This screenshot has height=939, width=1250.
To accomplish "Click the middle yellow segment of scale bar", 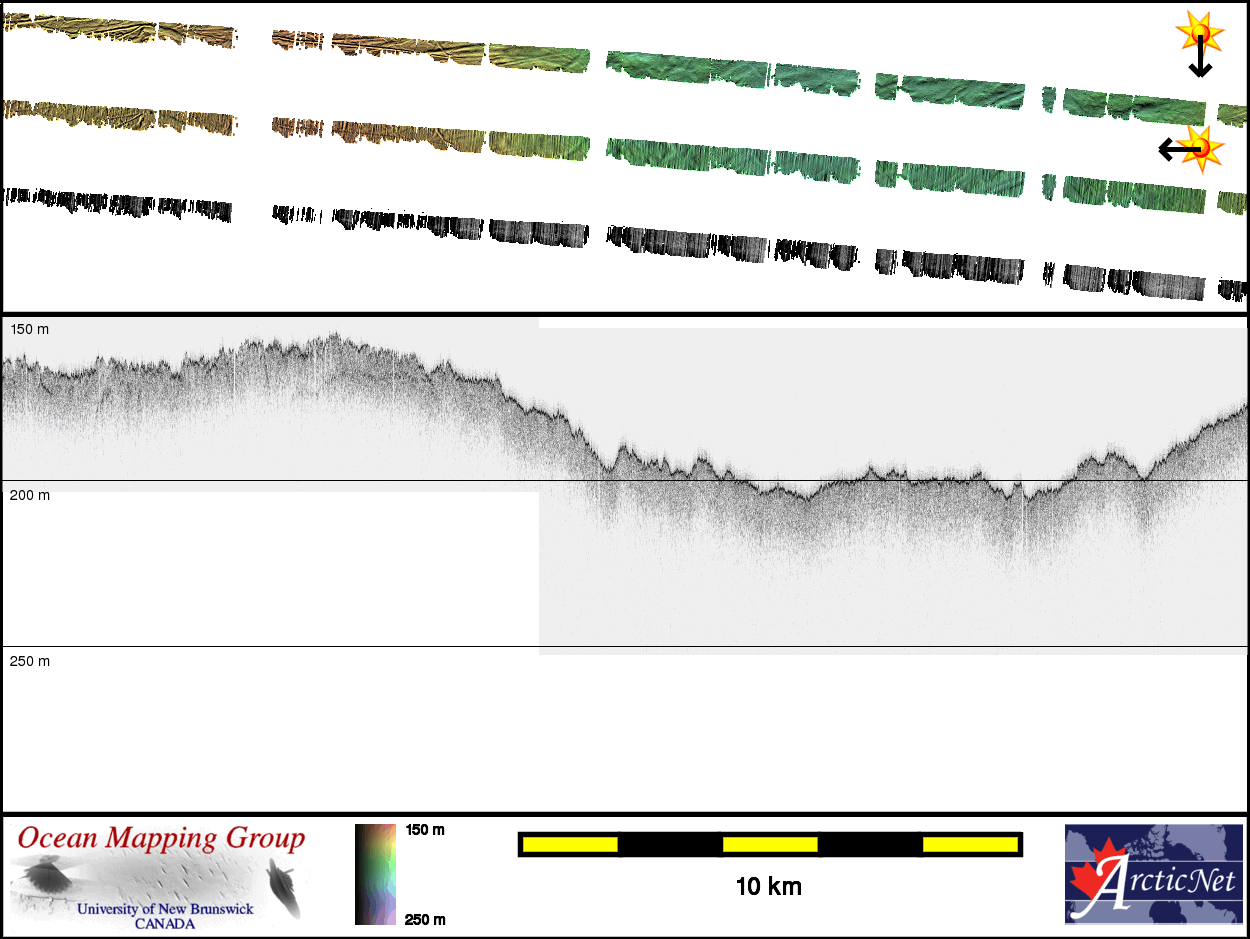I will tap(770, 845).
